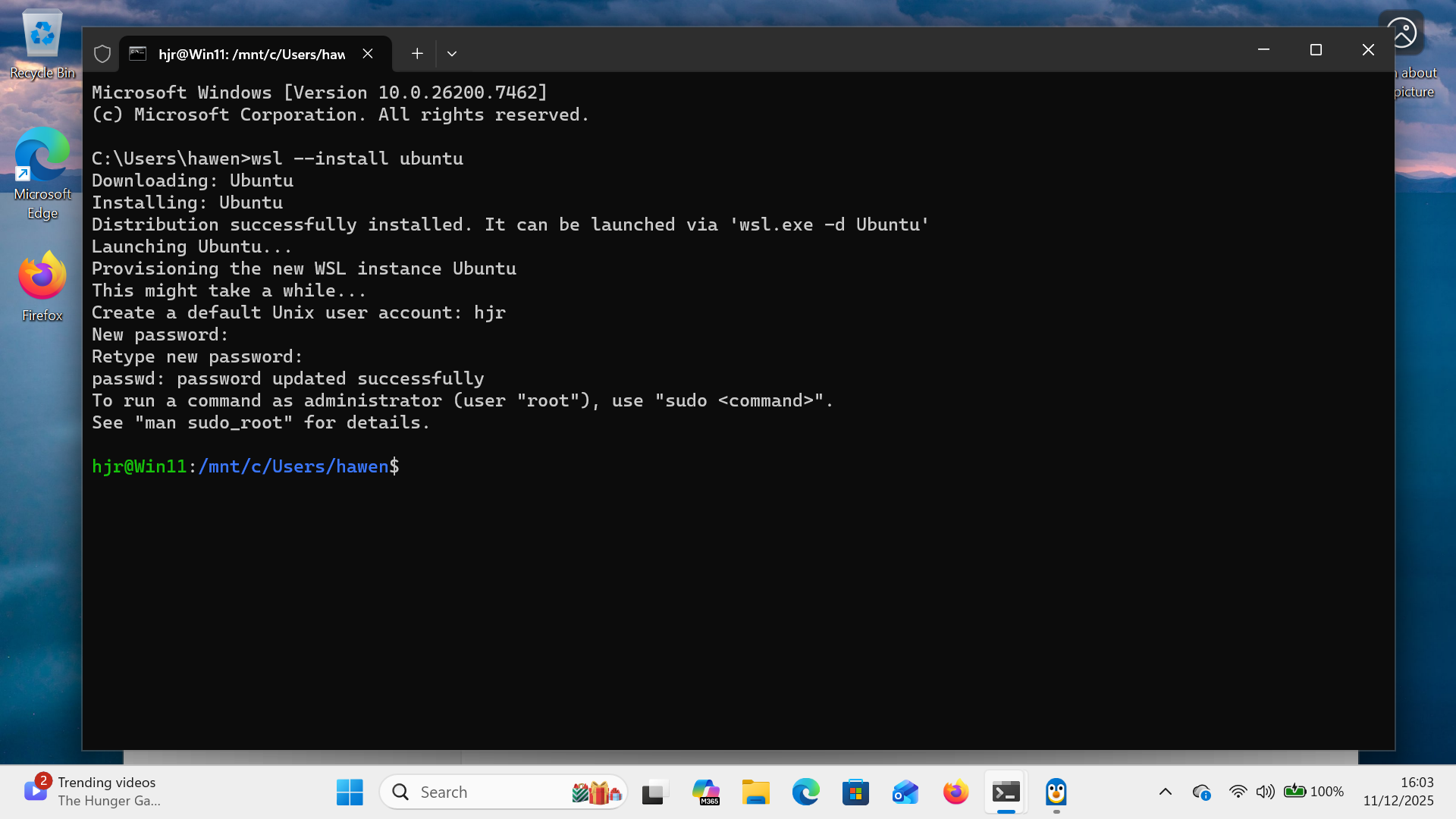
Task: Expand hidden icons in the system tray
Action: pyautogui.click(x=1166, y=792)
